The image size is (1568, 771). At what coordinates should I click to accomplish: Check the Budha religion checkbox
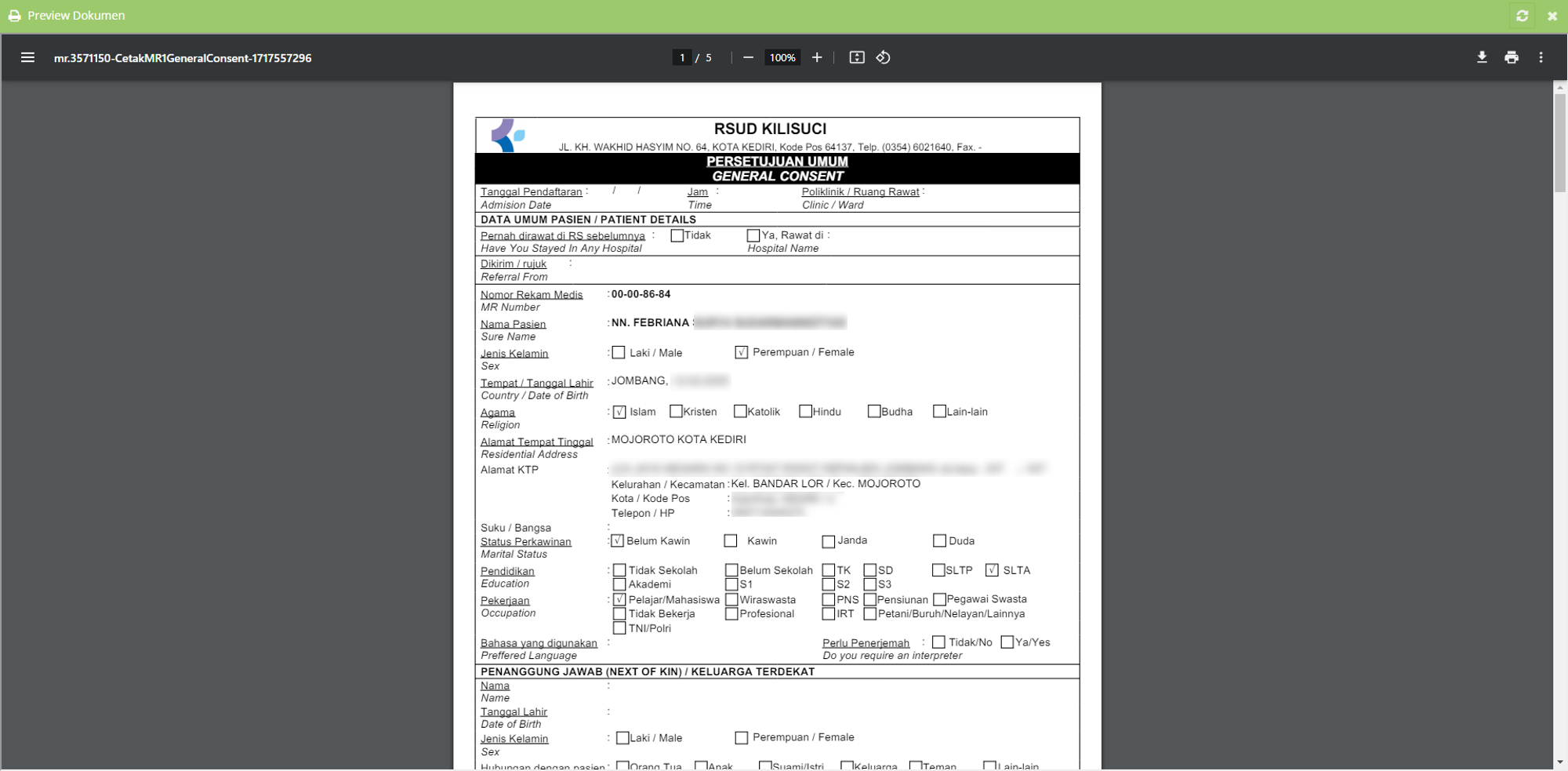click(x=874, y=412)
